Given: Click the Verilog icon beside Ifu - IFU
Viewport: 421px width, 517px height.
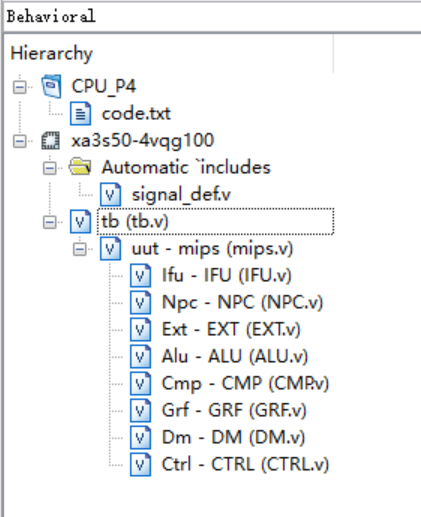Looking at the screenshot, I should (140, 276).
